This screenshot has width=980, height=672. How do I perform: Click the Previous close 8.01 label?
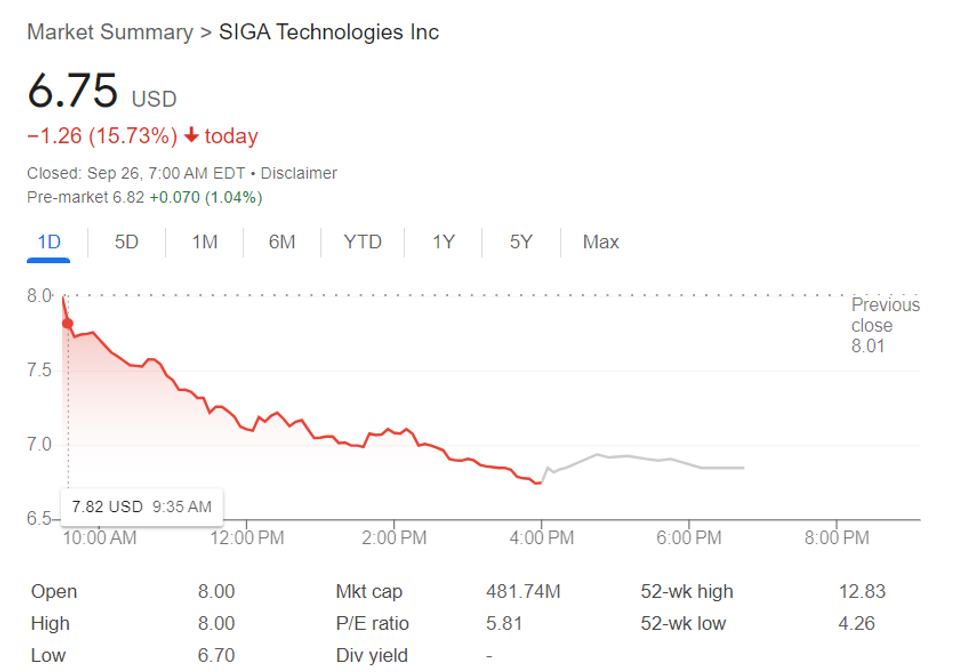(x=884, y=326)
